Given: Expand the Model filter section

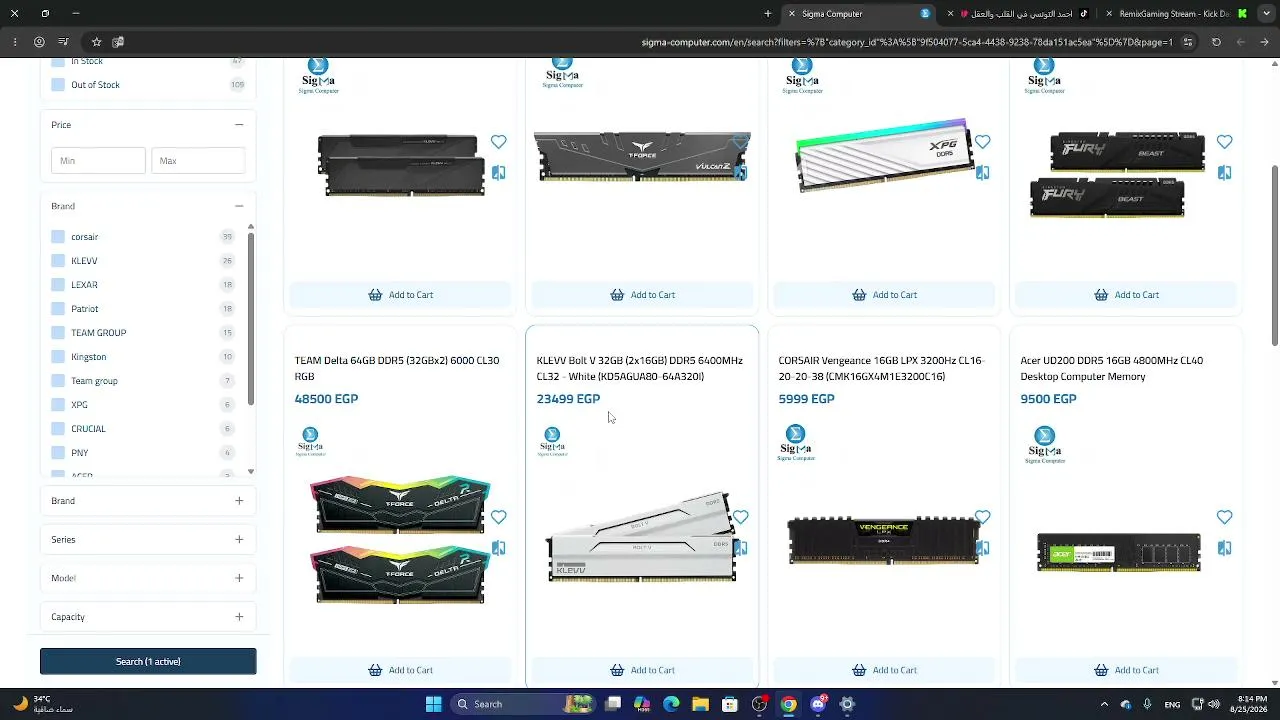Looking at the screenshot, I should click(x=239, y=578).
